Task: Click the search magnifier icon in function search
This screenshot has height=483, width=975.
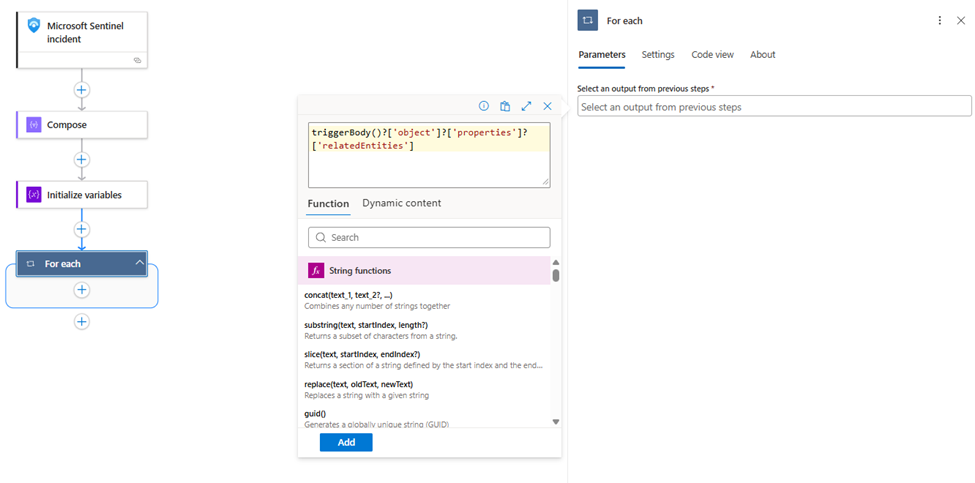Action: [321, 237]
